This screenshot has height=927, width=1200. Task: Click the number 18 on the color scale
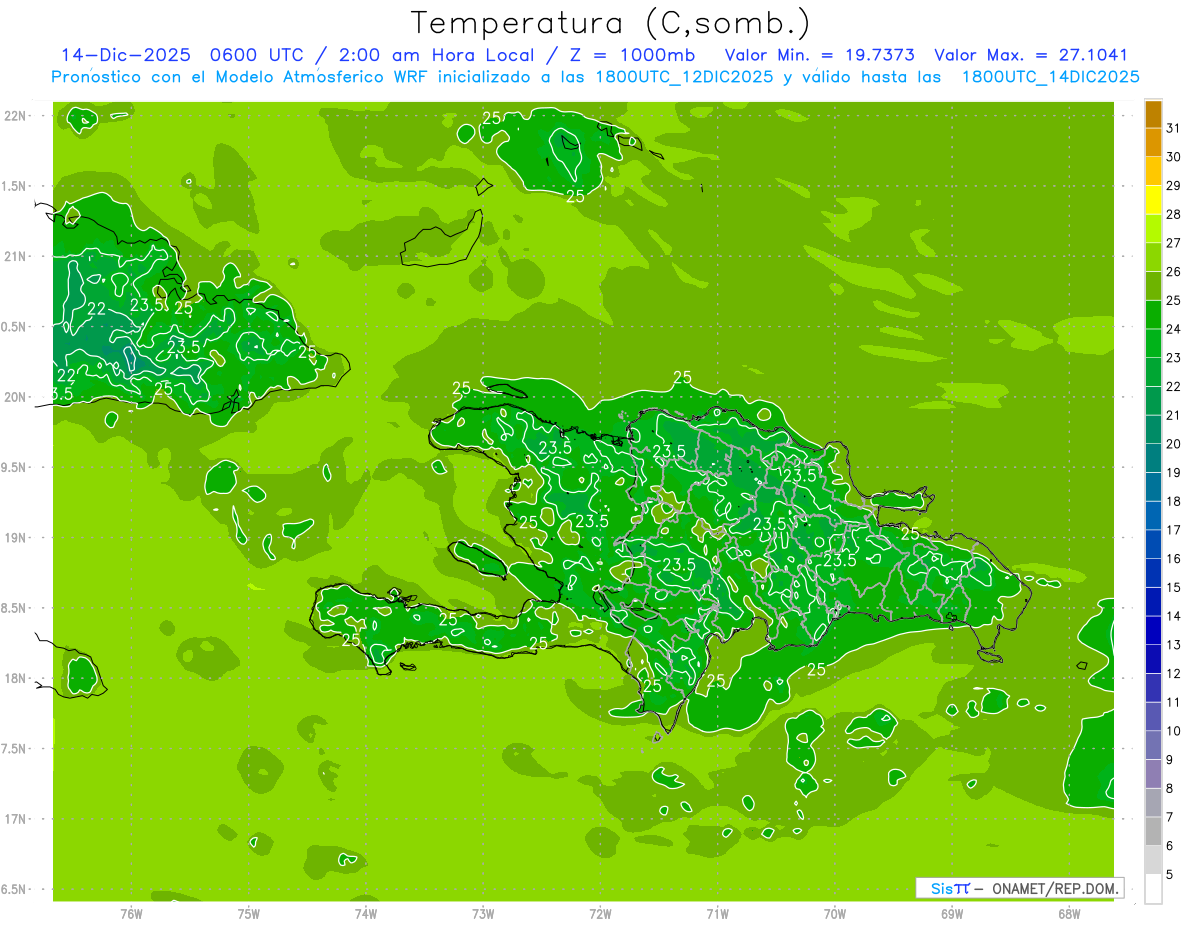point(1174,502)
